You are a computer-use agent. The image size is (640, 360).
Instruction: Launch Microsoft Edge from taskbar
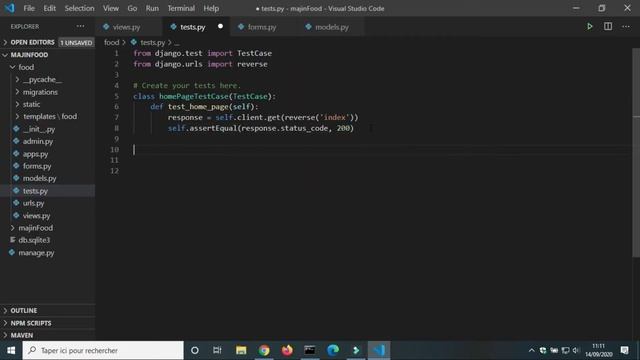(x=333, y=350)
